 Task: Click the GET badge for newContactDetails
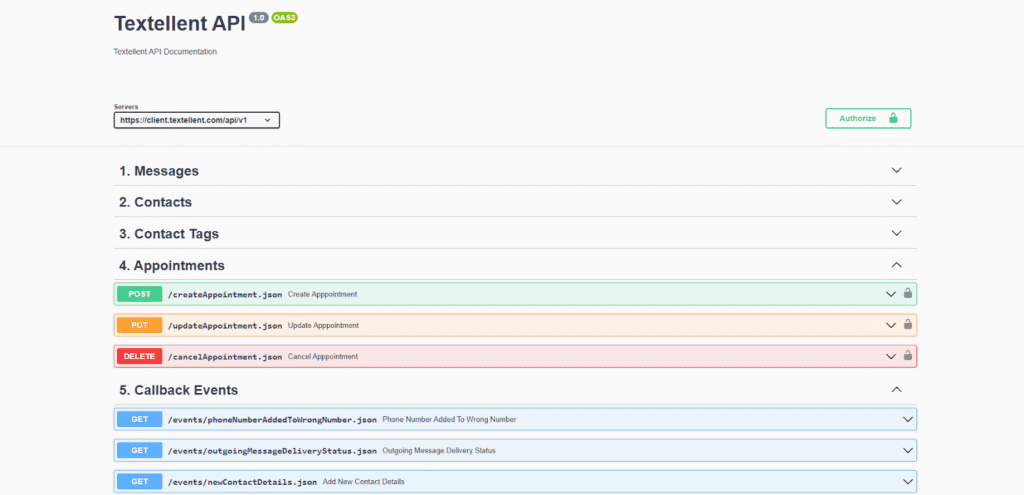pos(140,482)
